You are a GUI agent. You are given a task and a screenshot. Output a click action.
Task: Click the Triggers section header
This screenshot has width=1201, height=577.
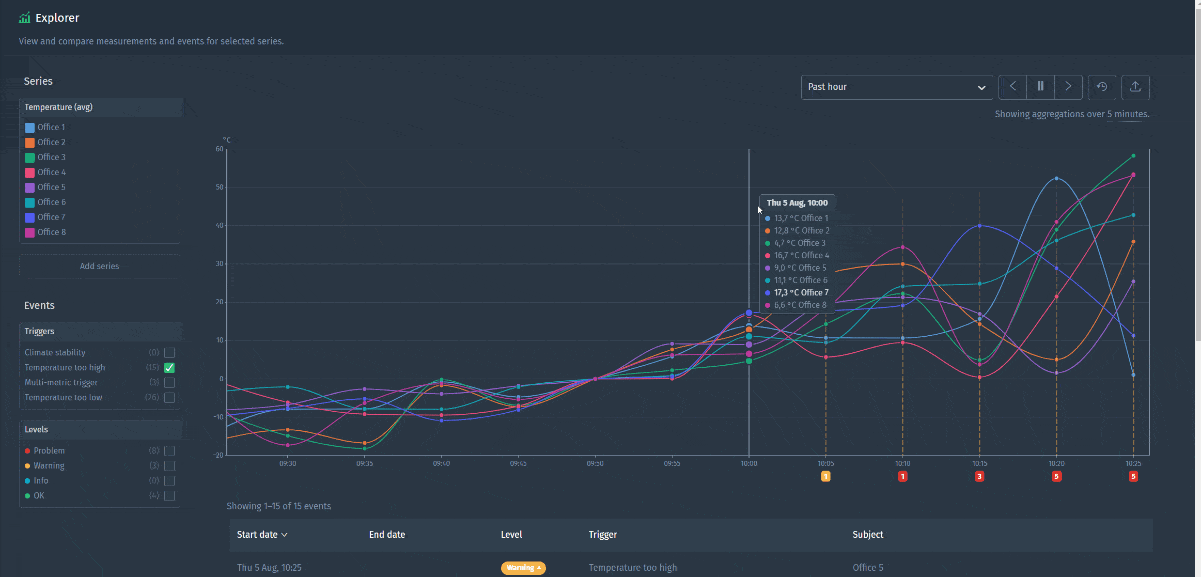click(x=40, y=330)
